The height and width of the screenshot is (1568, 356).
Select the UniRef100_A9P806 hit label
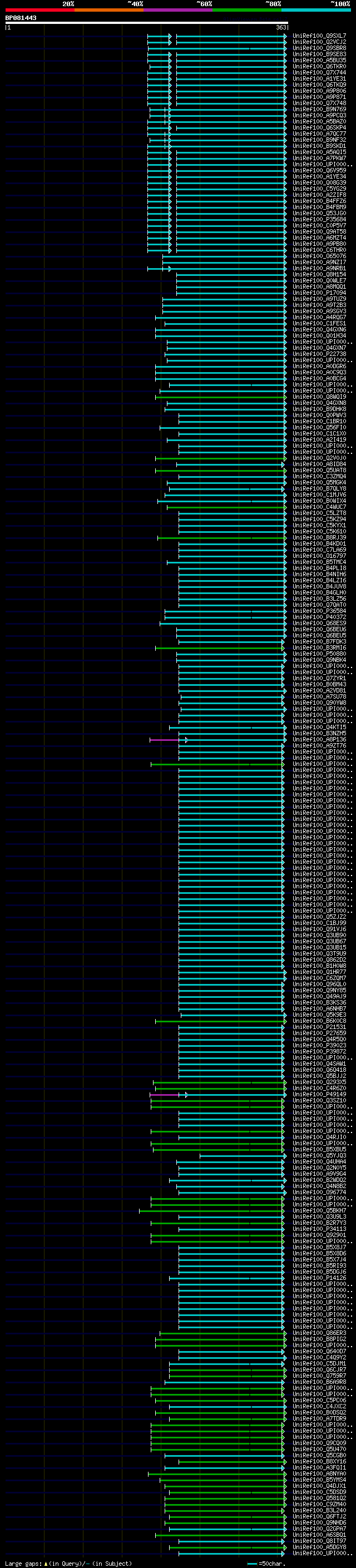(x=319, y=91)
